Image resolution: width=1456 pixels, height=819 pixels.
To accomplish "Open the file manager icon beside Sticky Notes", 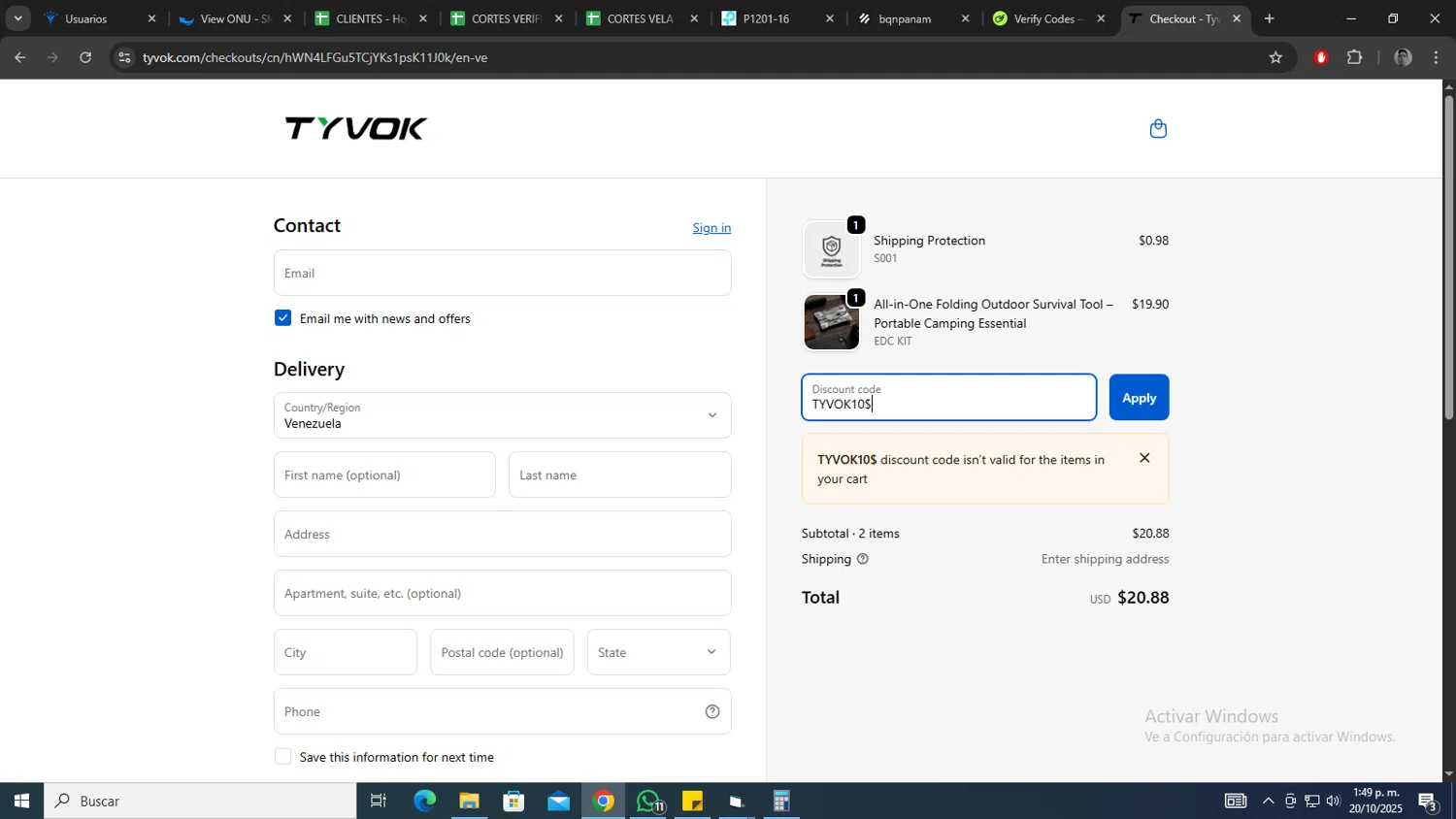I will click(x=737, y=801).
